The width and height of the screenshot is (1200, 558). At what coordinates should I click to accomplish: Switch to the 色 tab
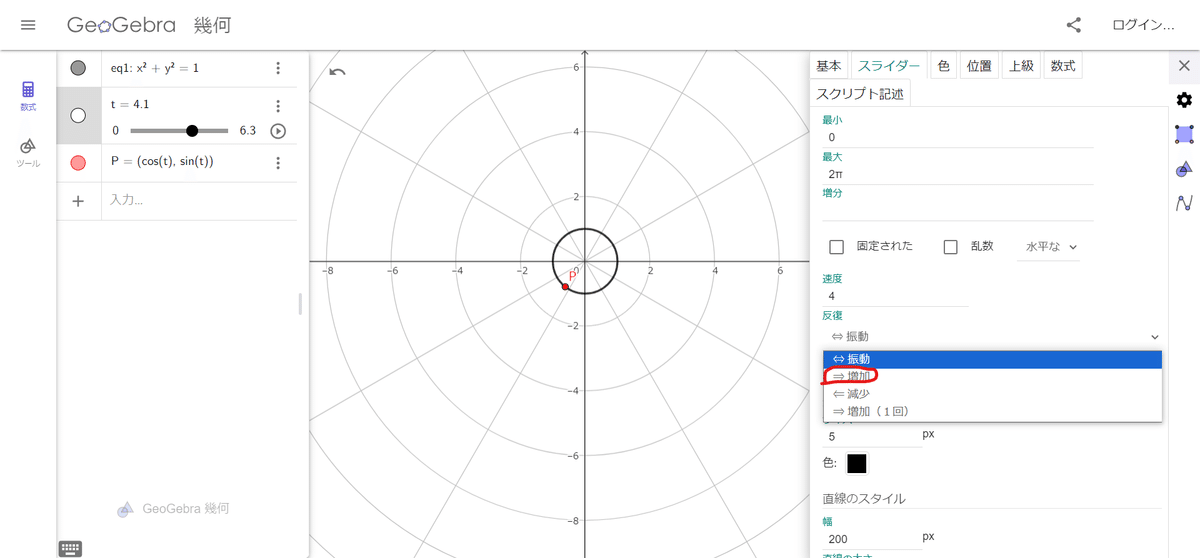tap(943, 66)
